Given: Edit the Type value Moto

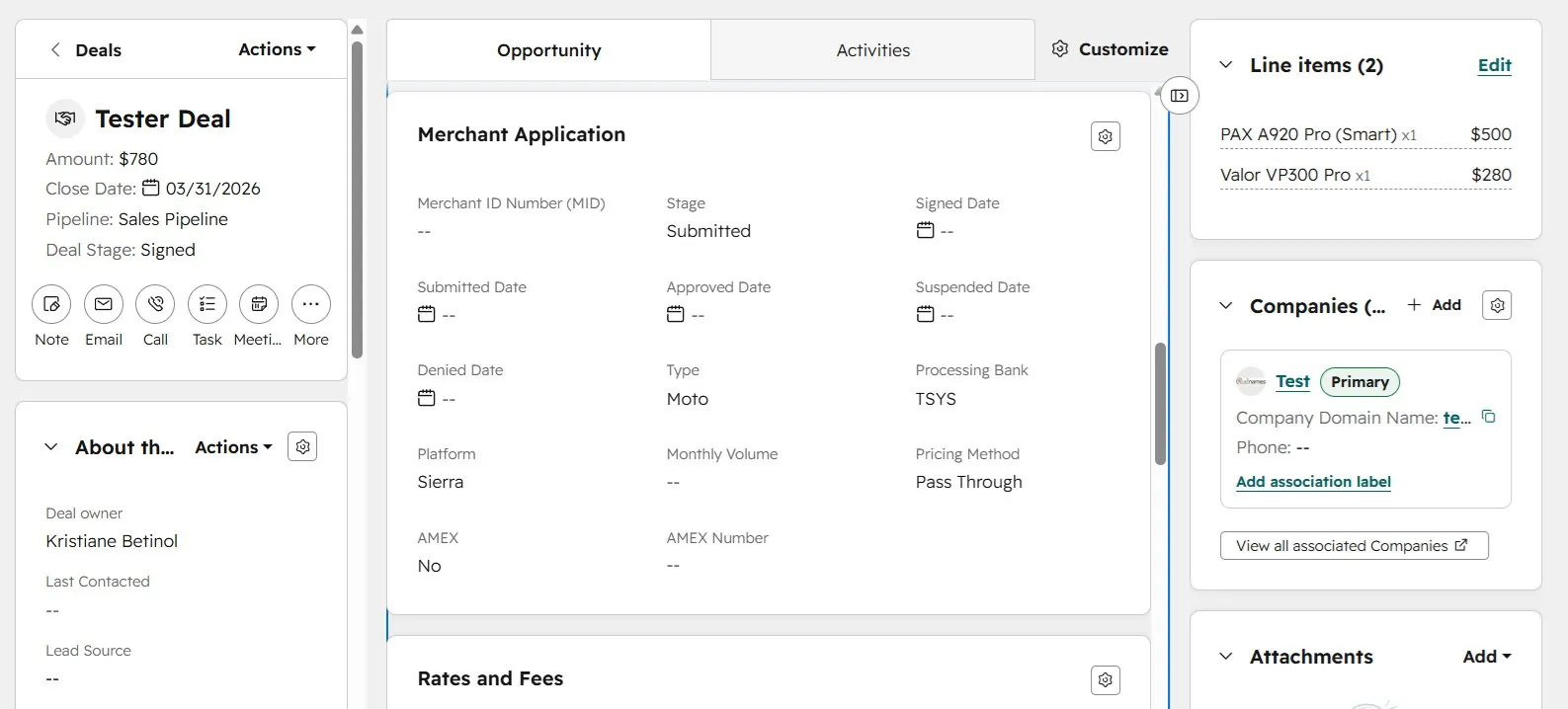Looking at the screenshot, I should 688,399.
